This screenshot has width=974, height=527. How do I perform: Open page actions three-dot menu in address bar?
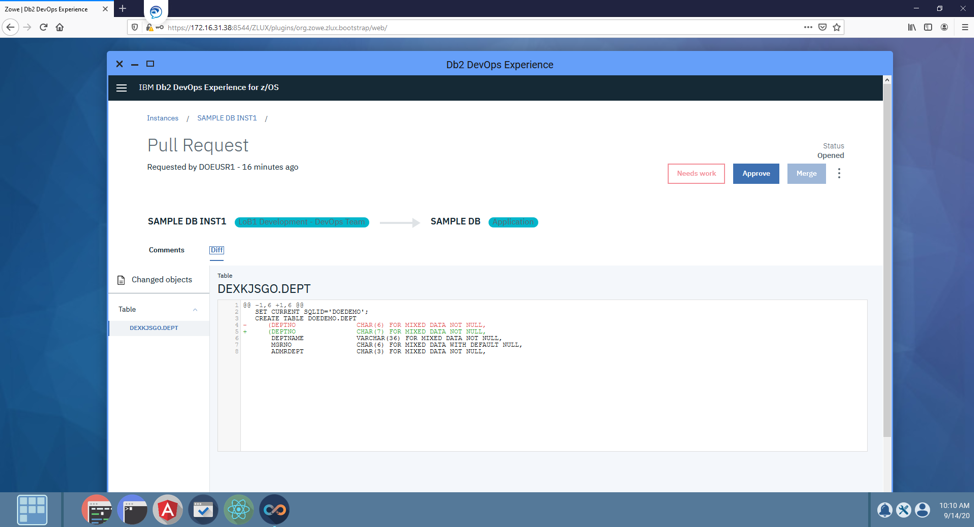[x=808, y=27]
